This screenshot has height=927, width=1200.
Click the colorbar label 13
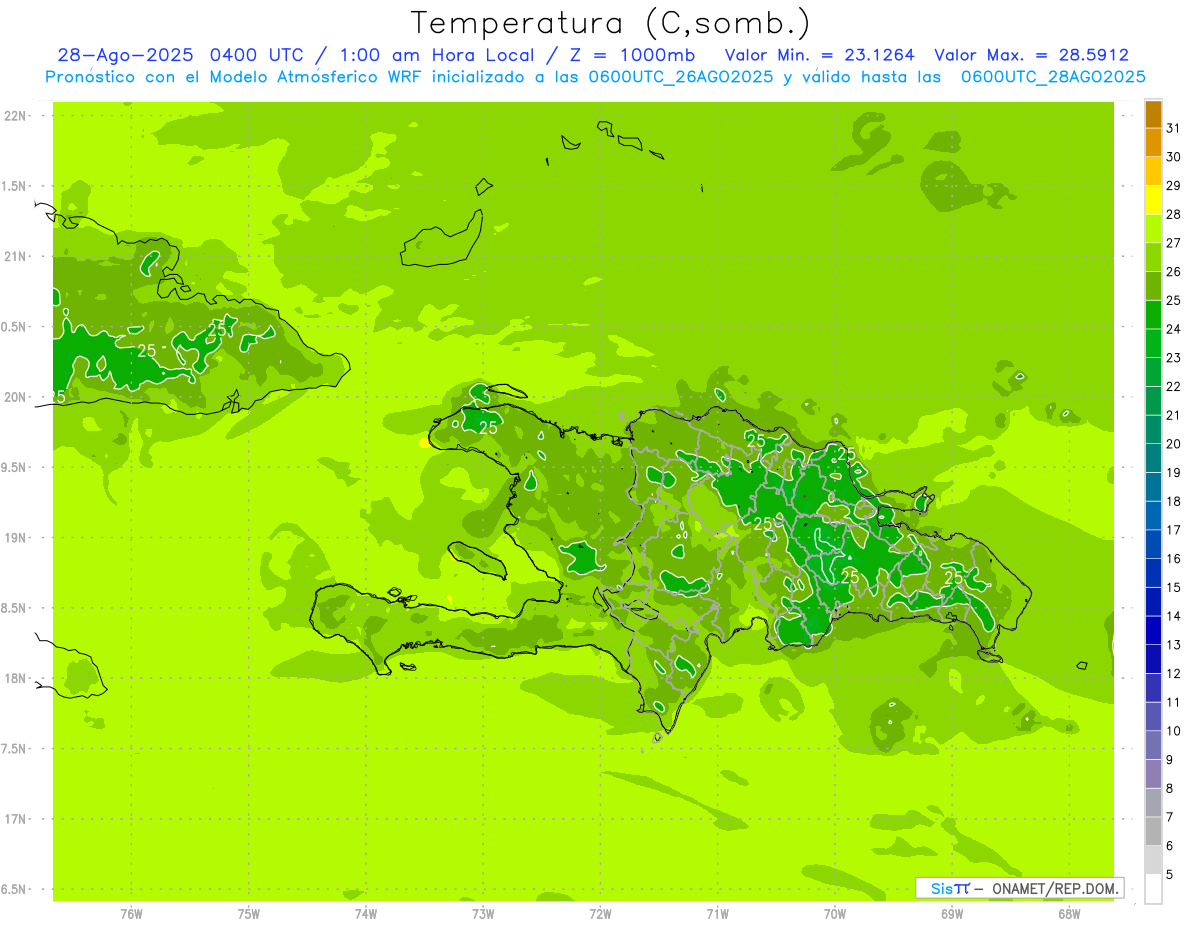(1174, 645)
